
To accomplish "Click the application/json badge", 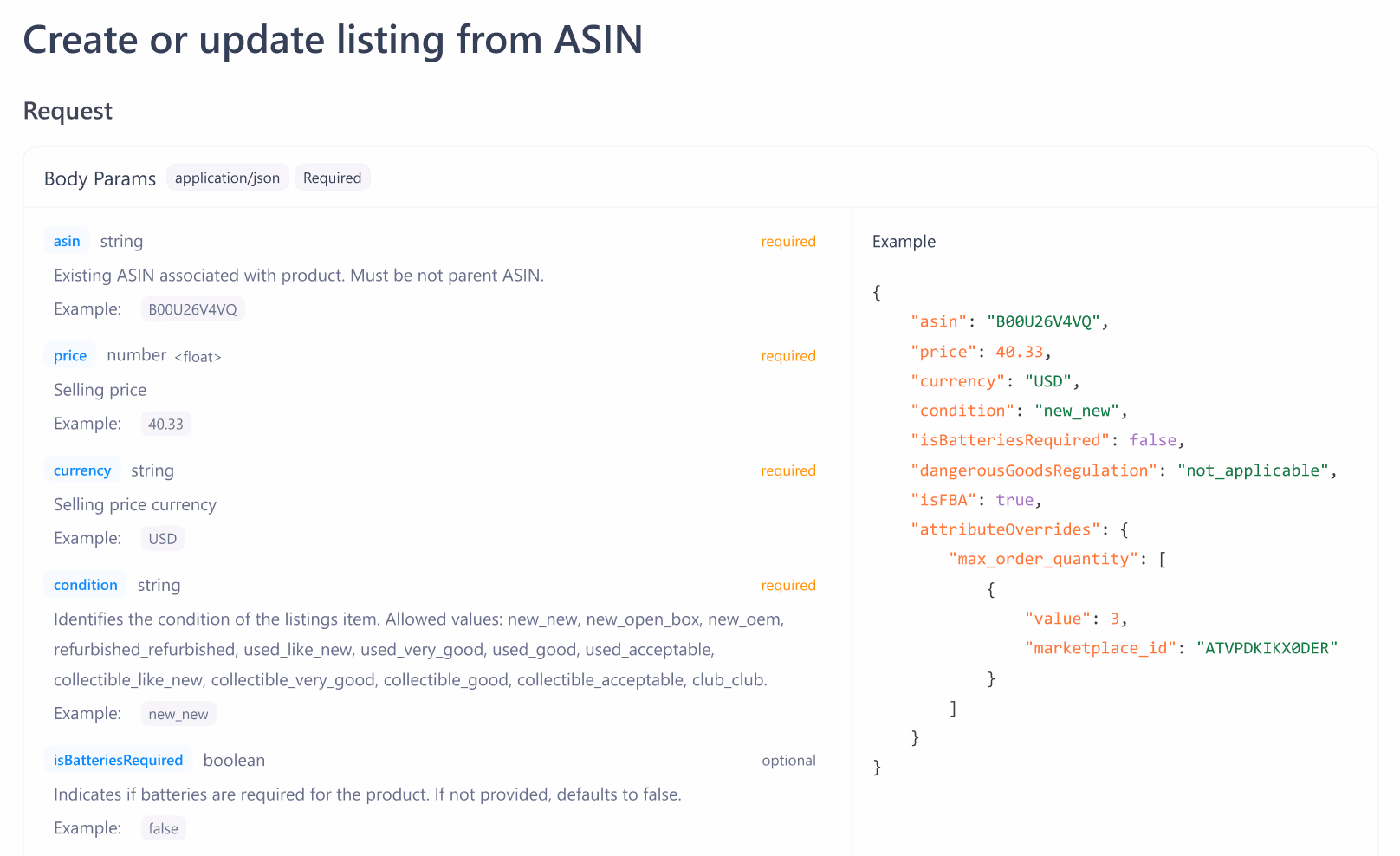I will point(227,178).
